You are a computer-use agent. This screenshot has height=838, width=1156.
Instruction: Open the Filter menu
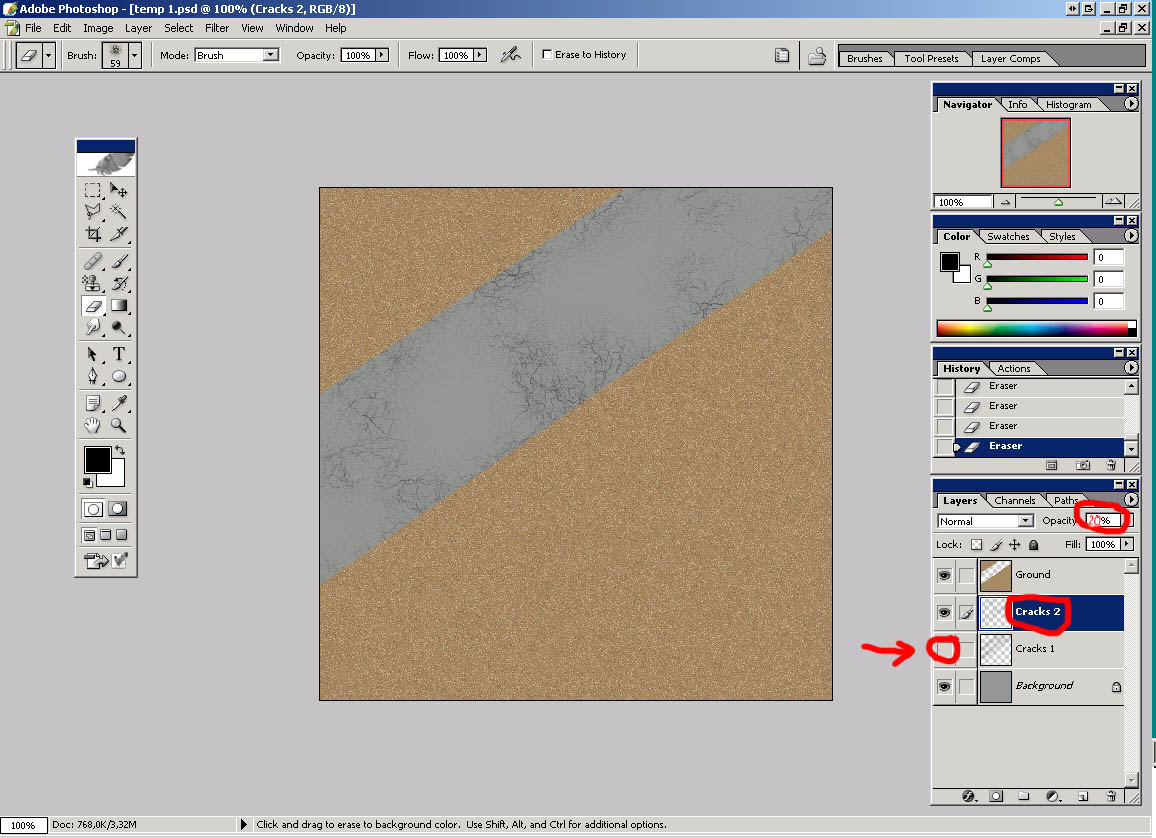click(217, 28)
